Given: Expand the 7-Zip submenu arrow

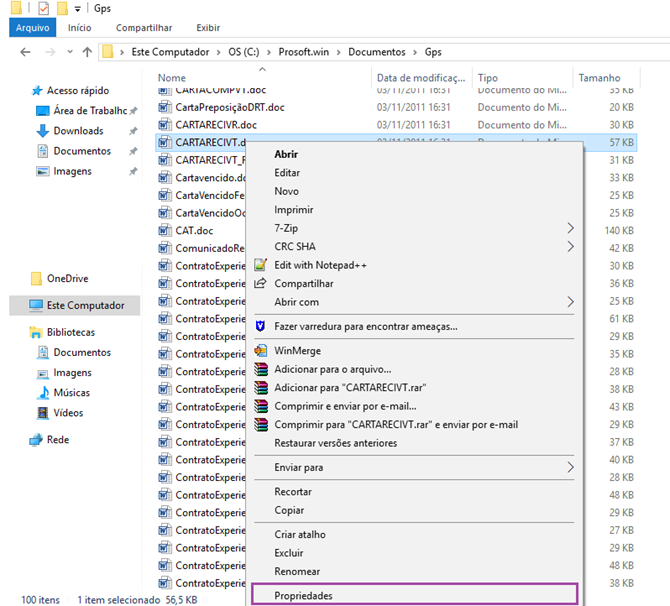Looking at the screenshot, I should [570, 228].
